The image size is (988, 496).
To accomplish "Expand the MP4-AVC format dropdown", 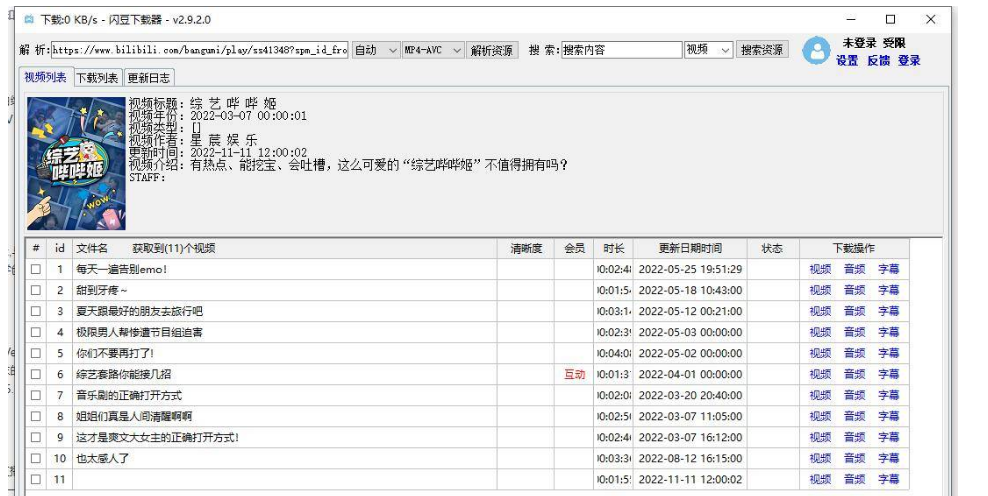I will point(433,50).
